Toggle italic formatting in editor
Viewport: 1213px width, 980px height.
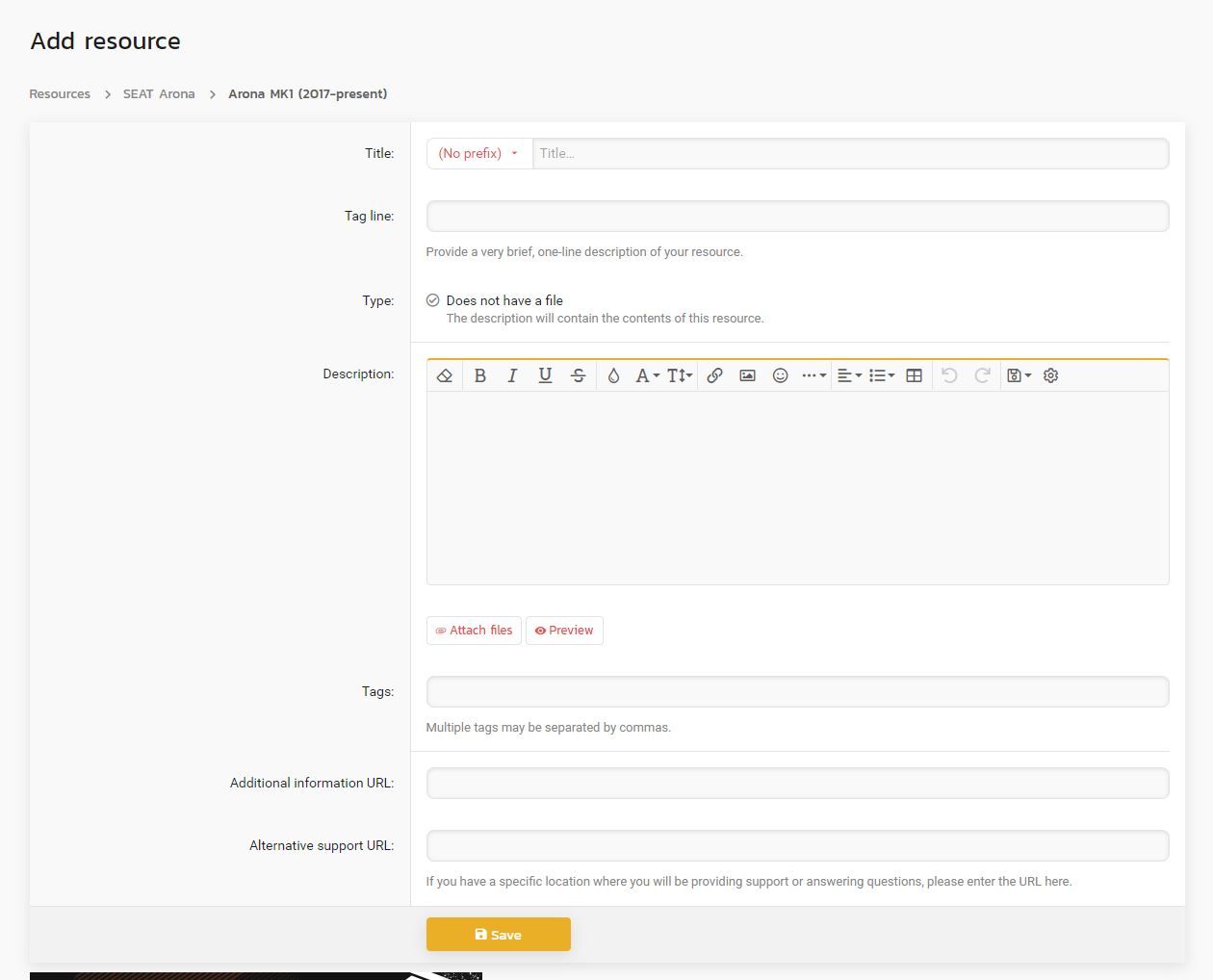click(512, 375)
